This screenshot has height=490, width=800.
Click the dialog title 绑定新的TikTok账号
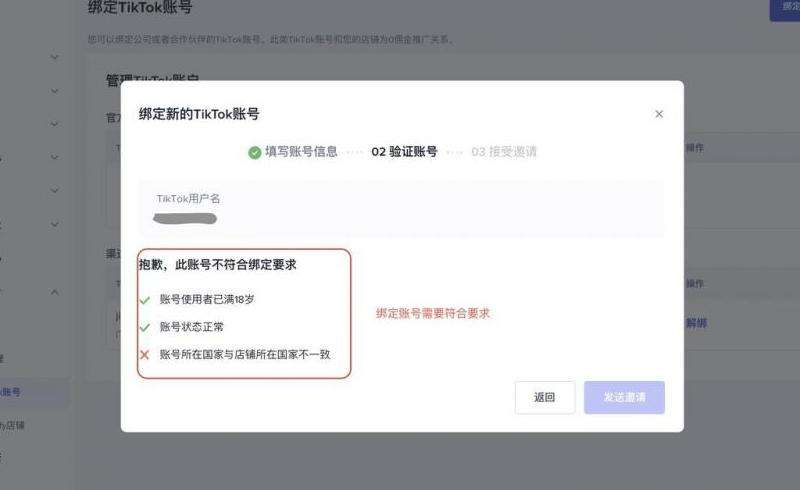pyautogui.click(x=199, y=114)
